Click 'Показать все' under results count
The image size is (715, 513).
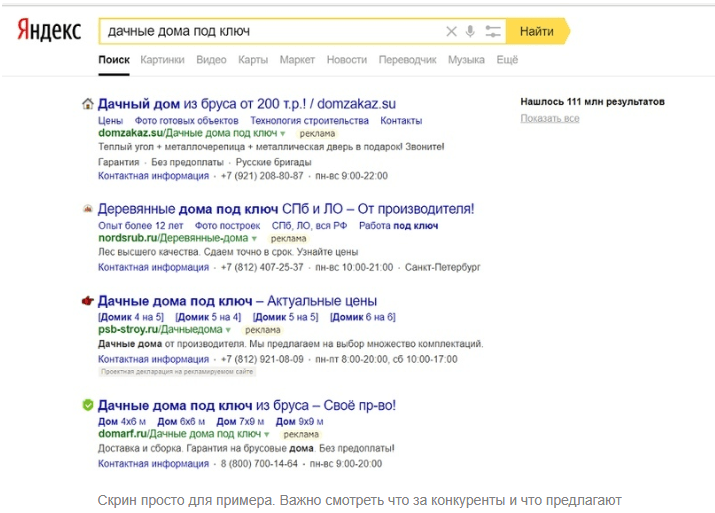coord(550,119)
